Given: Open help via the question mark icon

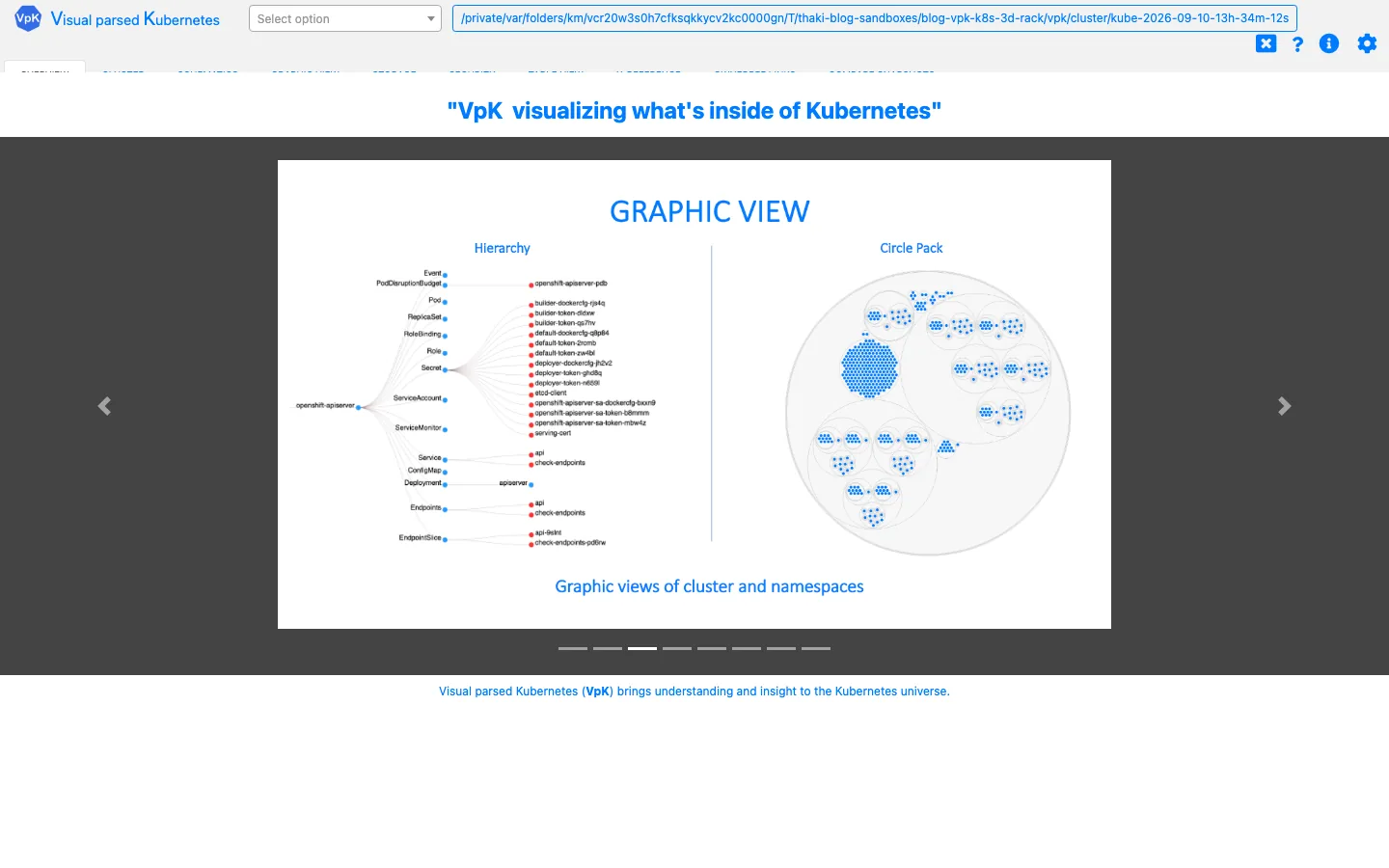Looking at the screenshot, I should (1297, 43).
